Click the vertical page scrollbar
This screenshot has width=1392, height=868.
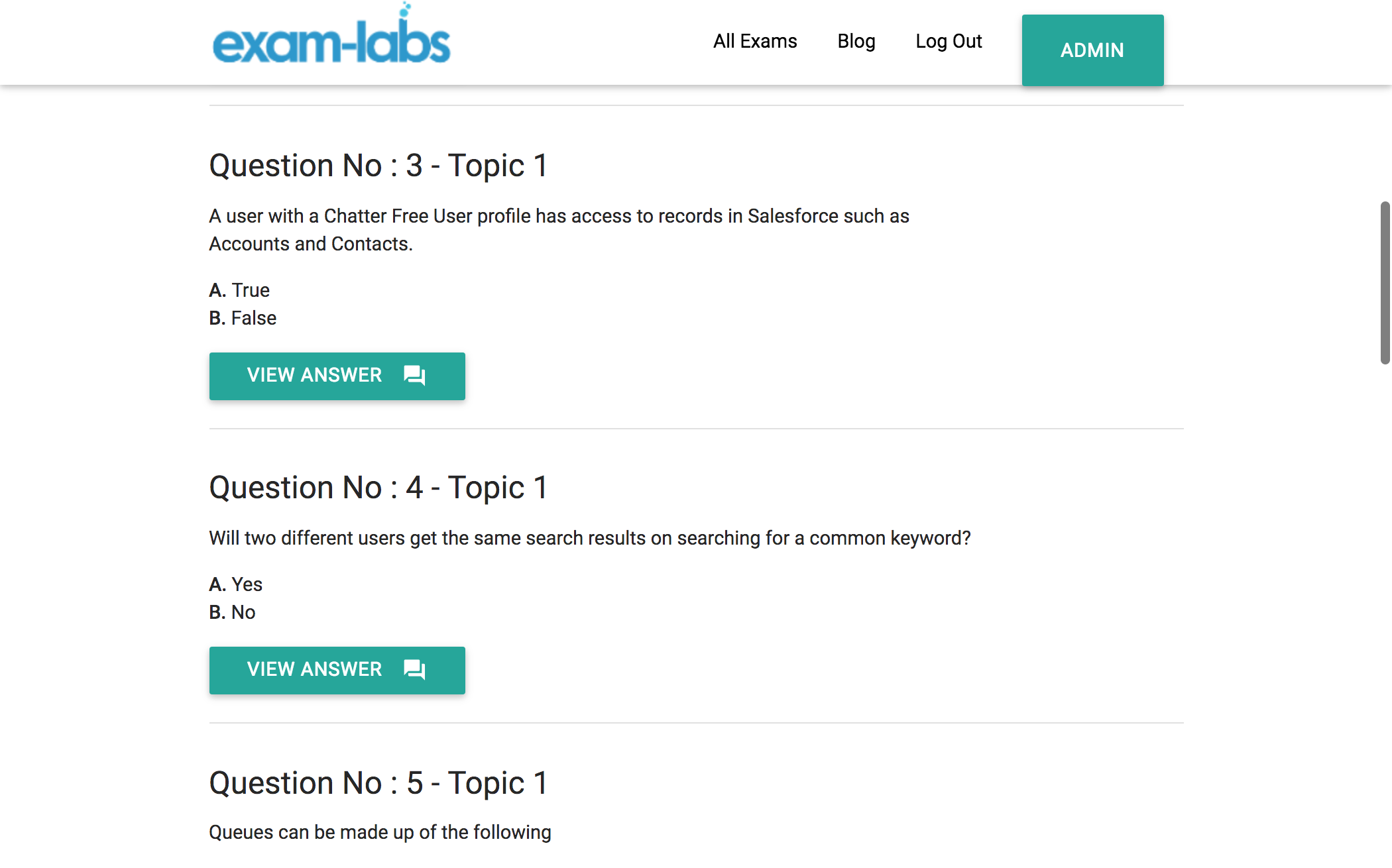[1385, 283]
